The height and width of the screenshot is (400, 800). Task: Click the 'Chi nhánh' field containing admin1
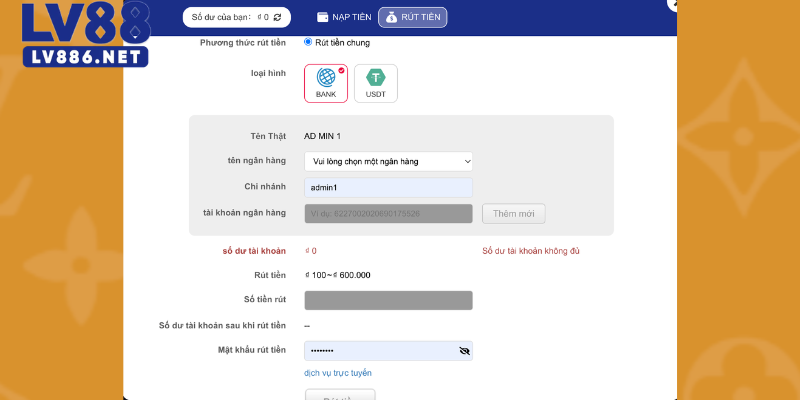click(388, 187)
